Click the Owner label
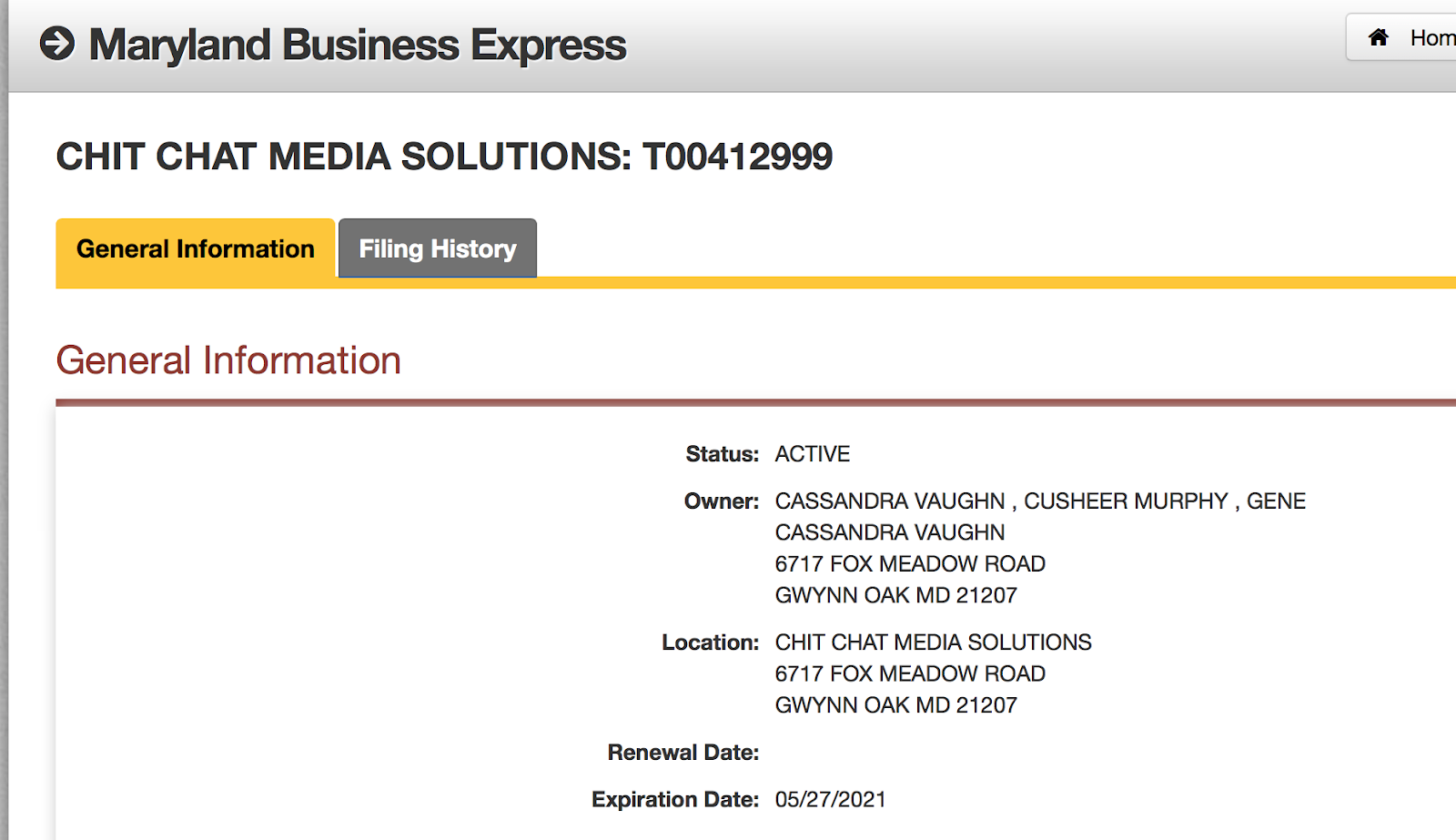This screenshot has height=840, width=1456. [721, 501]
